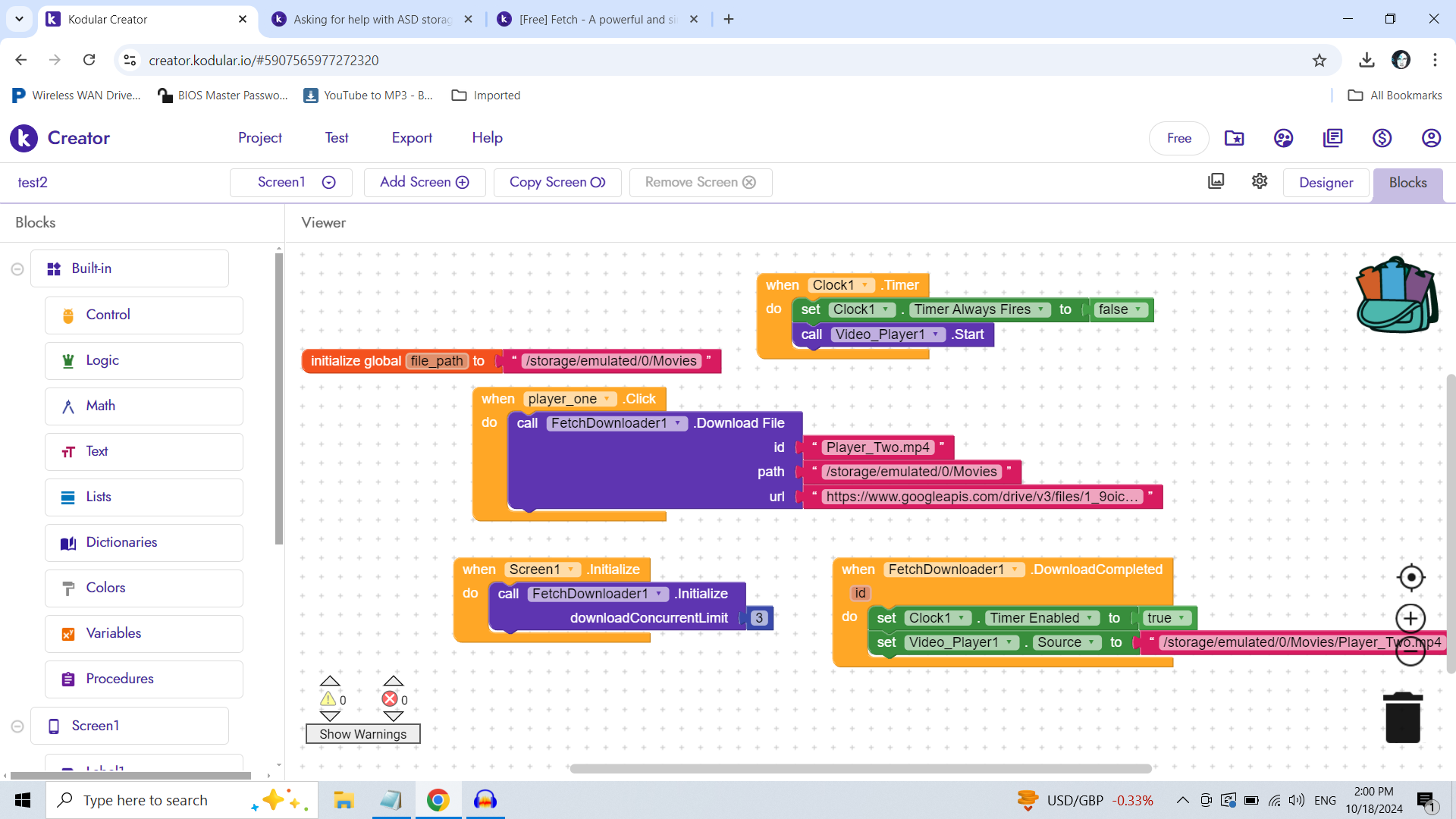Open the Assets manager icon
Image resolution: width=1456 pixels, height=819 pixels.
[1216, 181]
